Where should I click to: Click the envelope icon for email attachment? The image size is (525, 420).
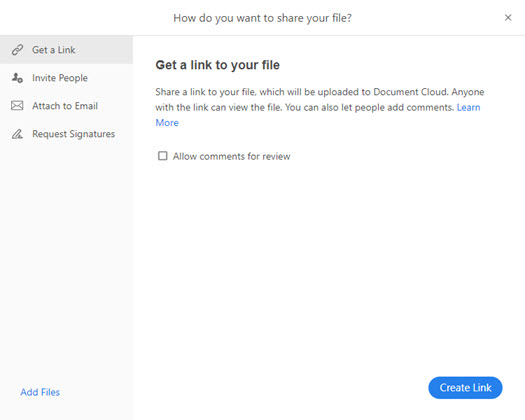(x=17, y=106)
